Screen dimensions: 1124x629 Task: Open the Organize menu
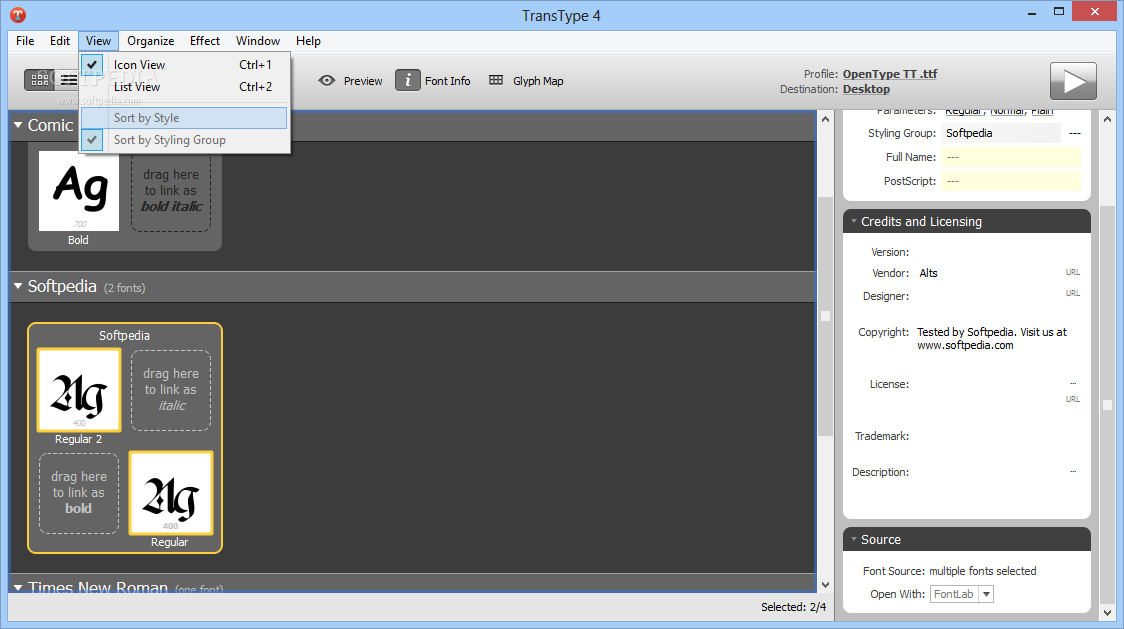pos(151,41)
